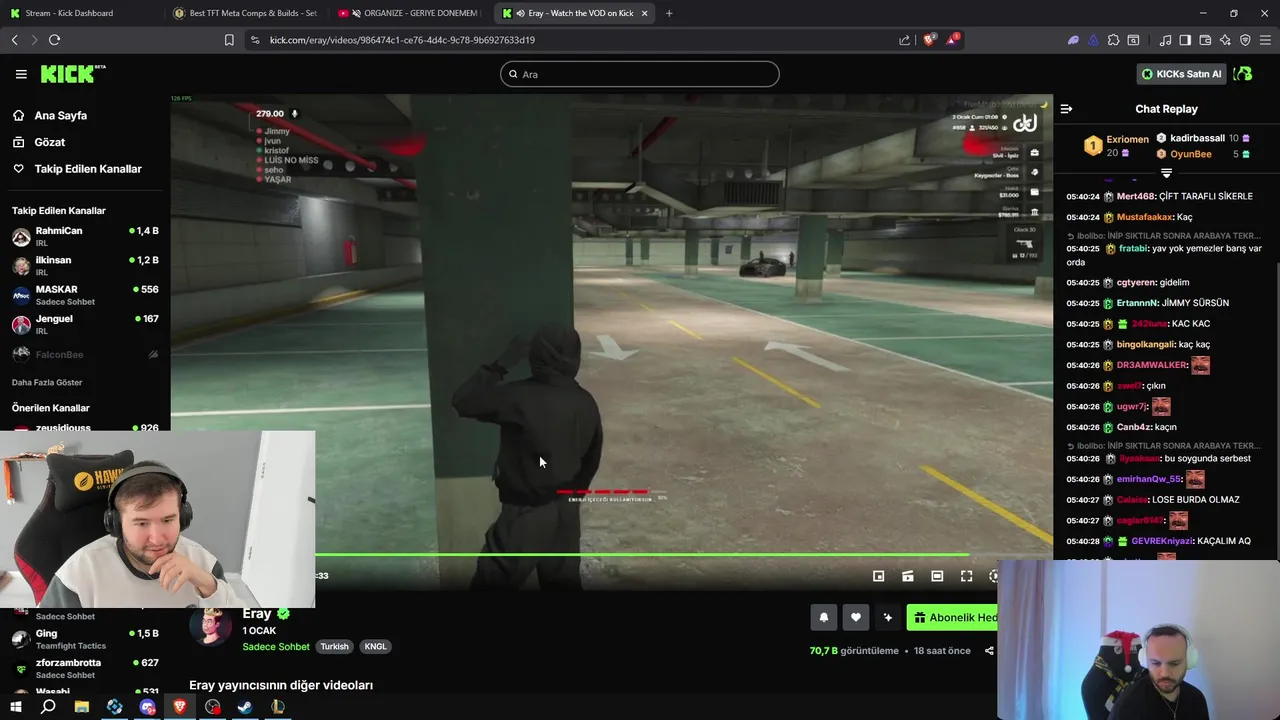Screen dimensions: 1280x720
Task: Open the Leo AI sparkle icon
Action: [1225, 40]
